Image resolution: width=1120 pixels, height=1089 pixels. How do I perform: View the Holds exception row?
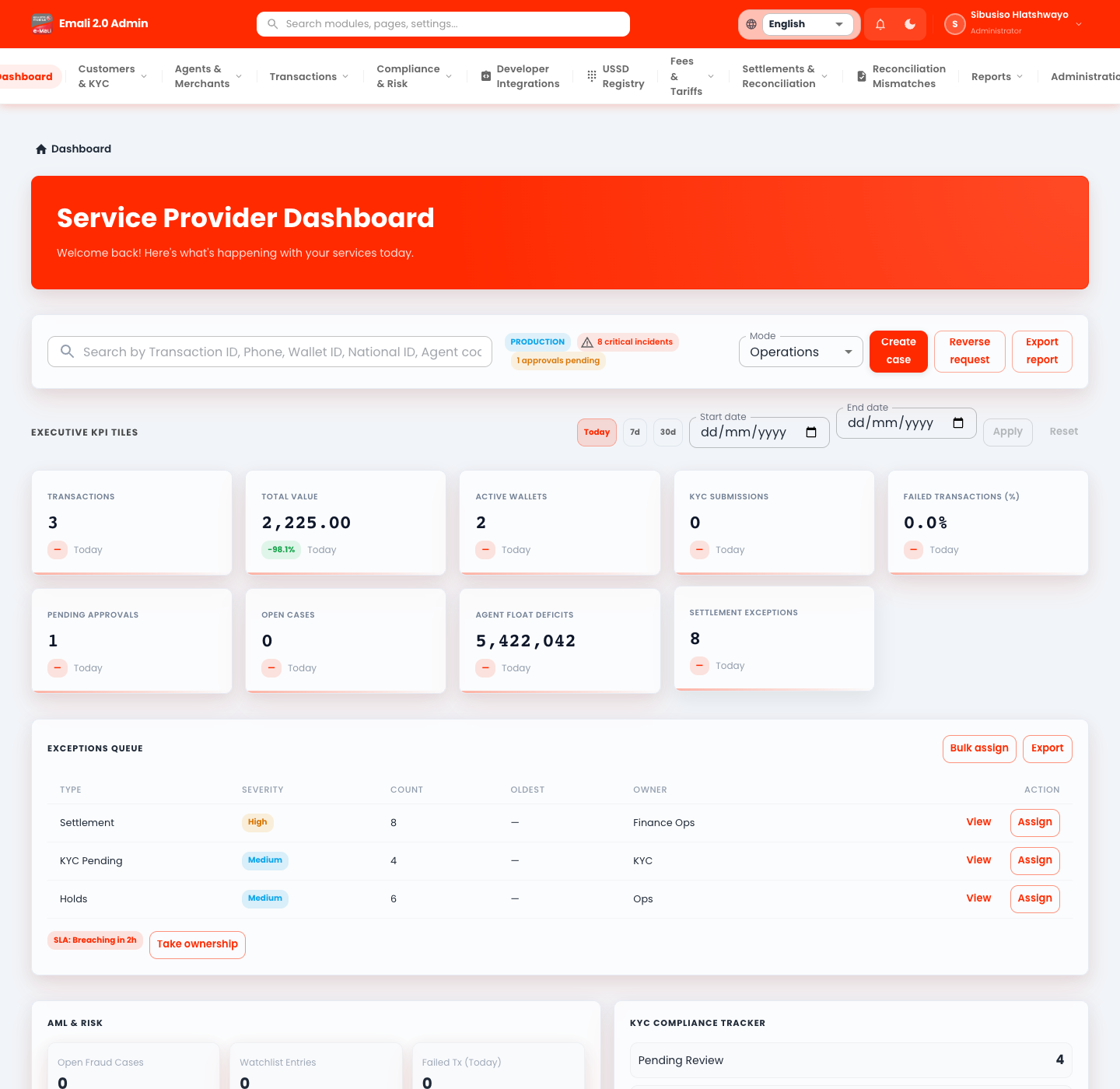click(978, 898)
